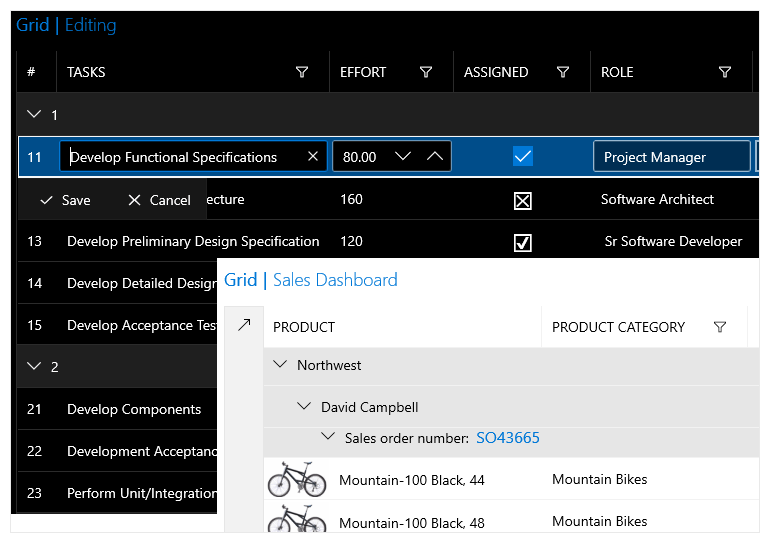This screenshot has width=770, height=543.
Task: Collapse the Sales order number group
Action: click(328, 436)
